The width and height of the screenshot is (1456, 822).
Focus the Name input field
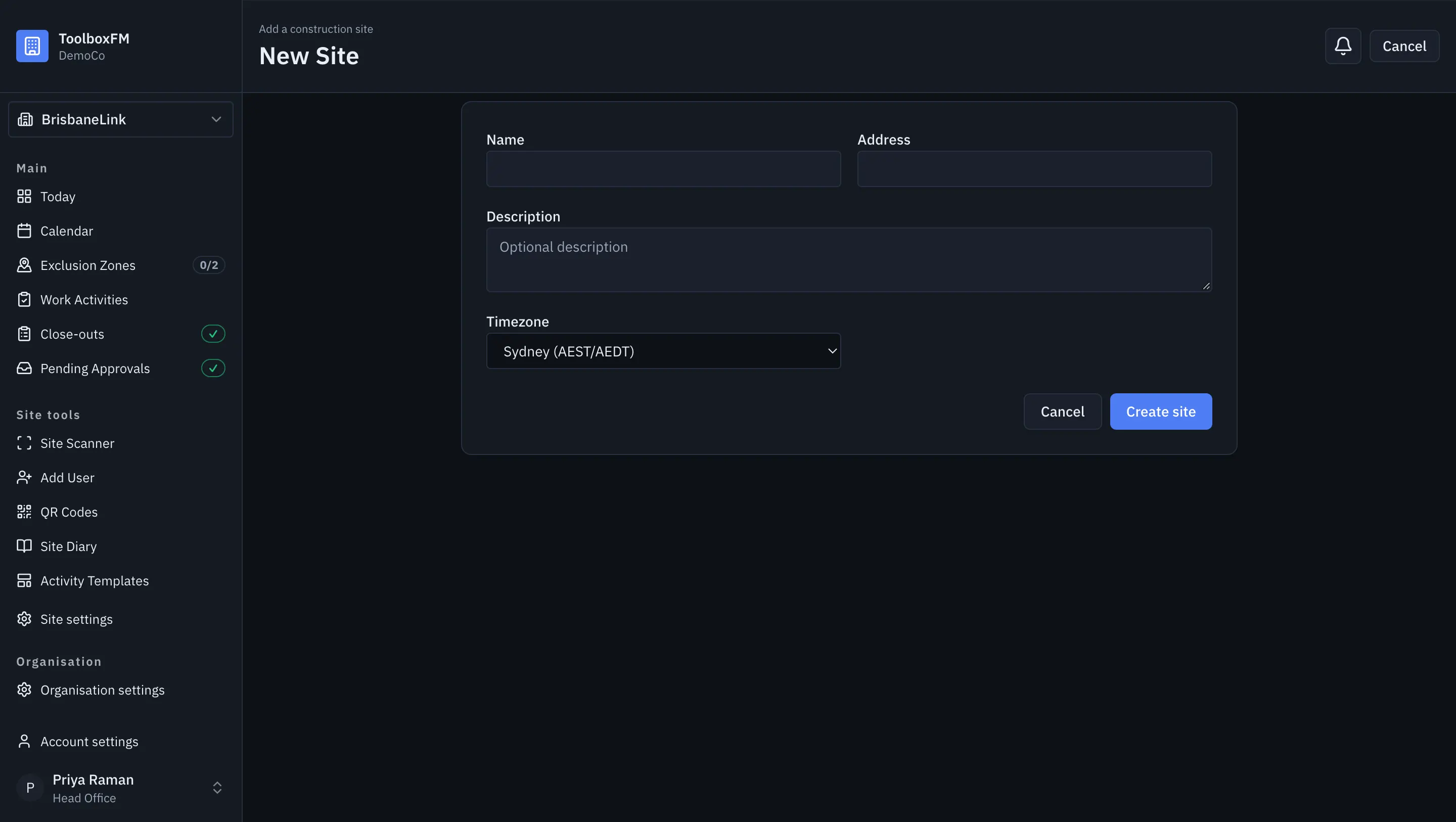pyautogui.click(x=664, y=169)
